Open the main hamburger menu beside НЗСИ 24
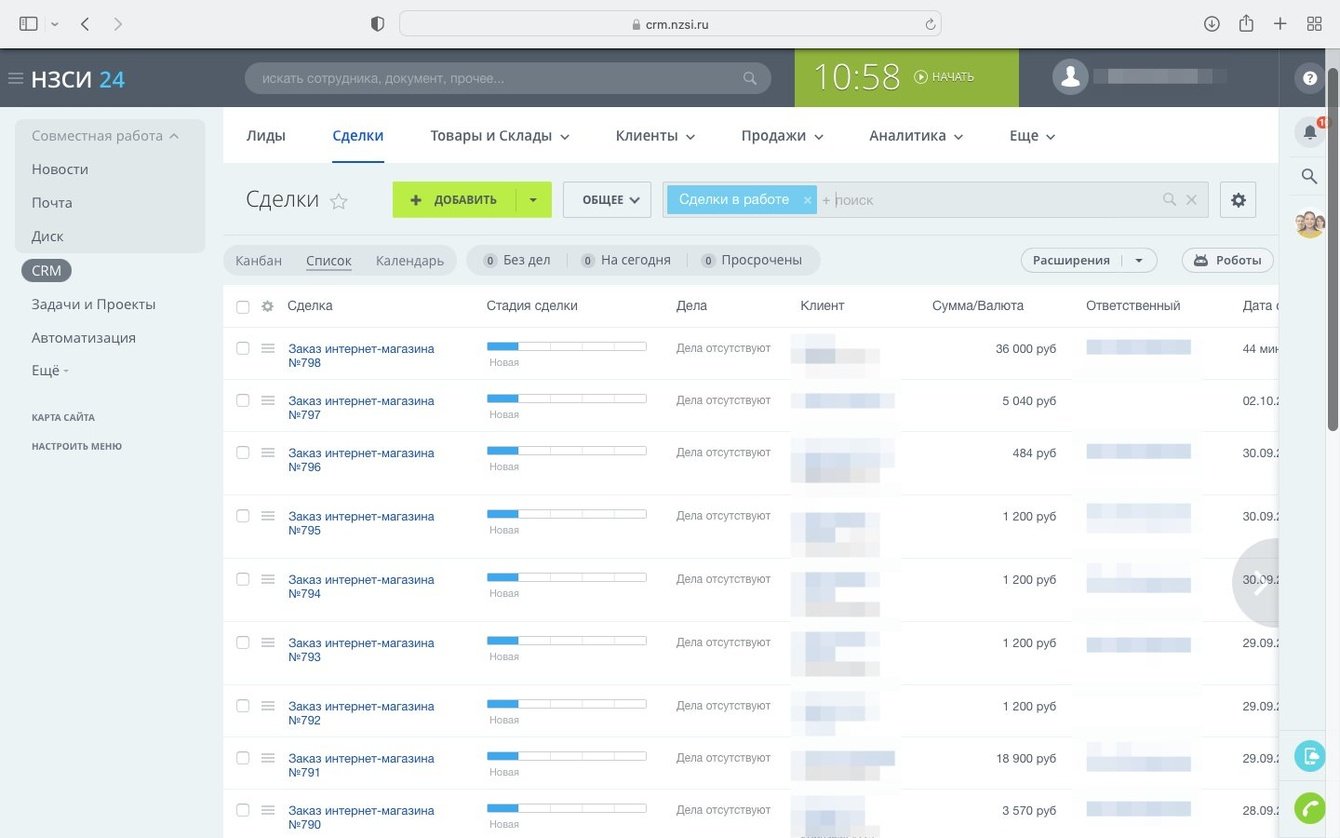 (x=15, y=79)
